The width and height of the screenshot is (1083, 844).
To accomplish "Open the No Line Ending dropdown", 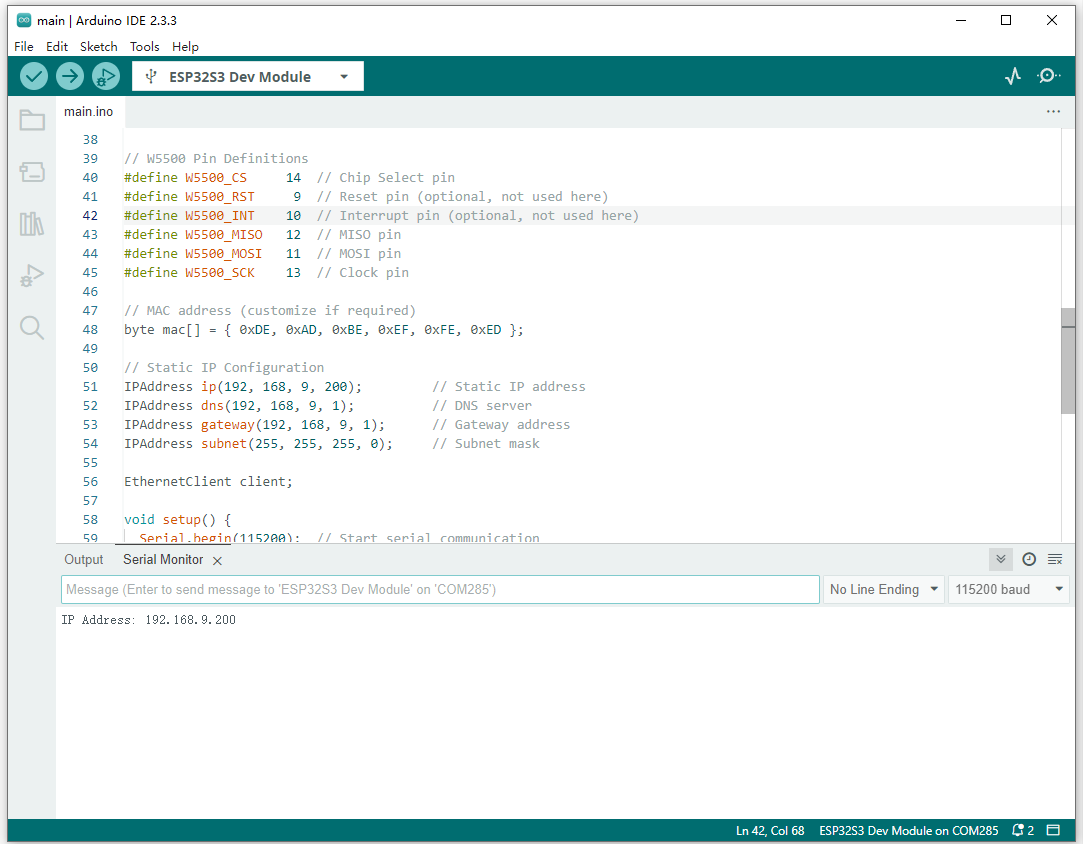I will tap(884, 589).
